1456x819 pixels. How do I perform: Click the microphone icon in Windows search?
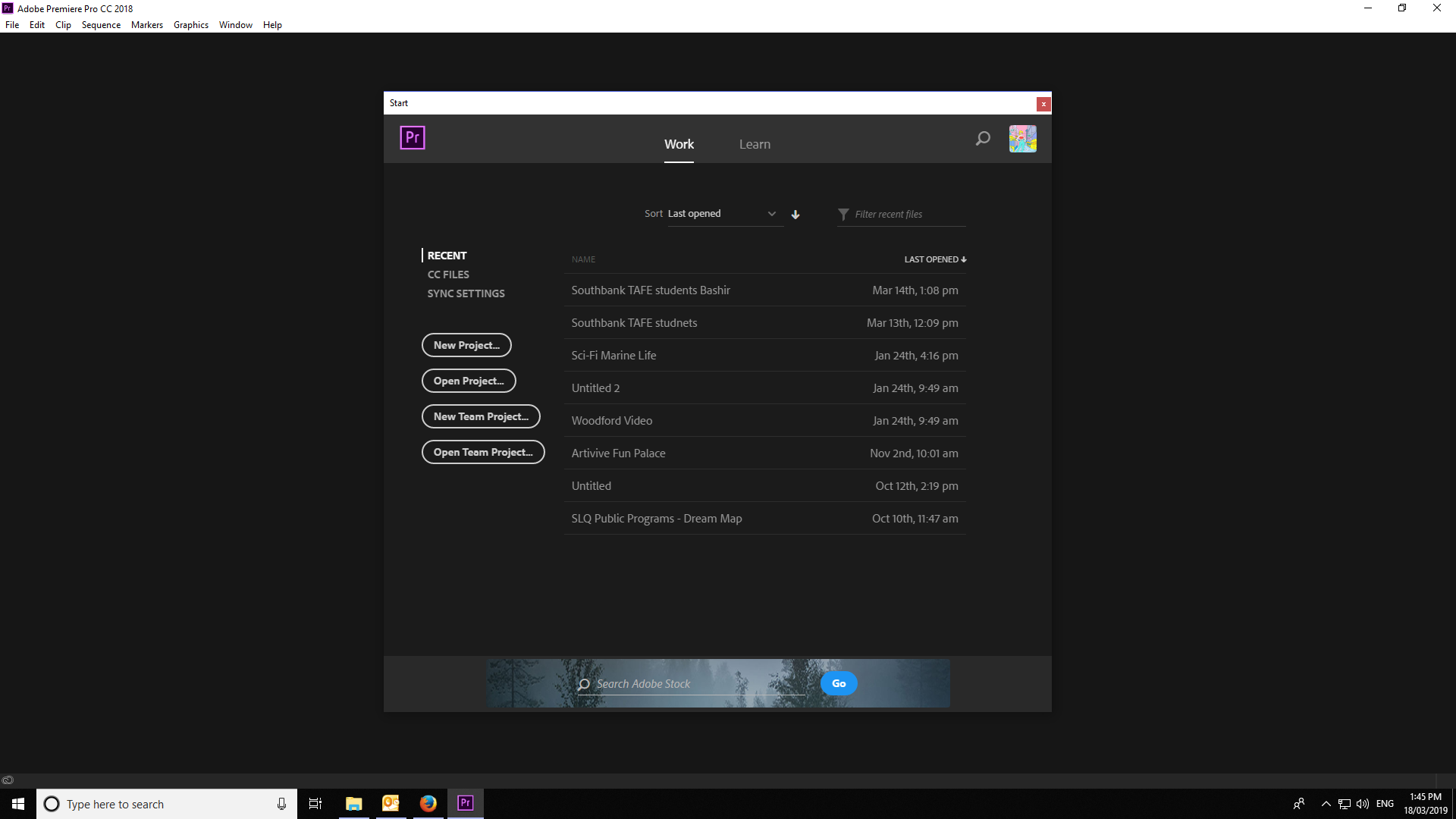click(281, 804)
